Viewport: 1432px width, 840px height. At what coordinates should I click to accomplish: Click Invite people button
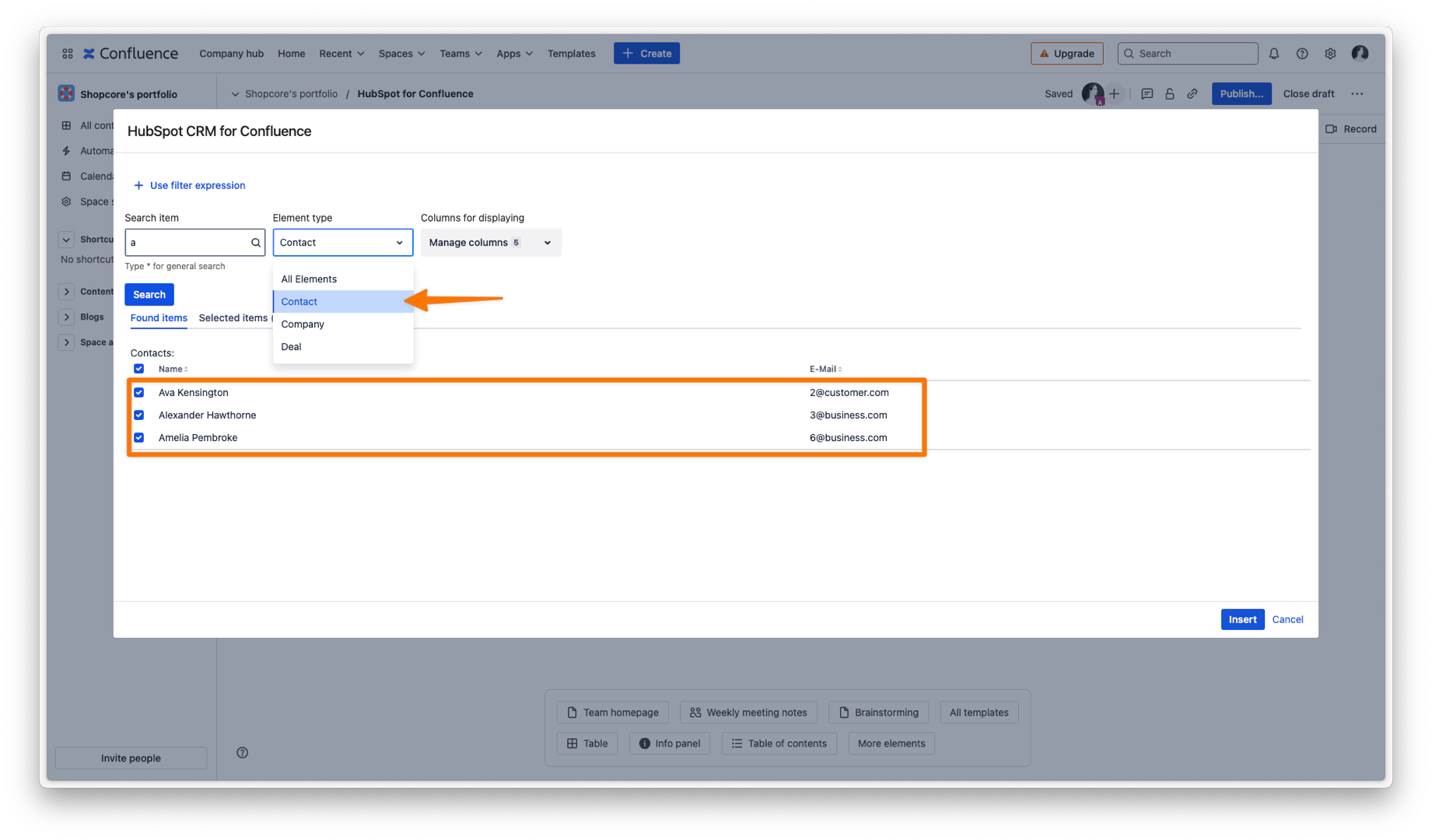point(131,758)
